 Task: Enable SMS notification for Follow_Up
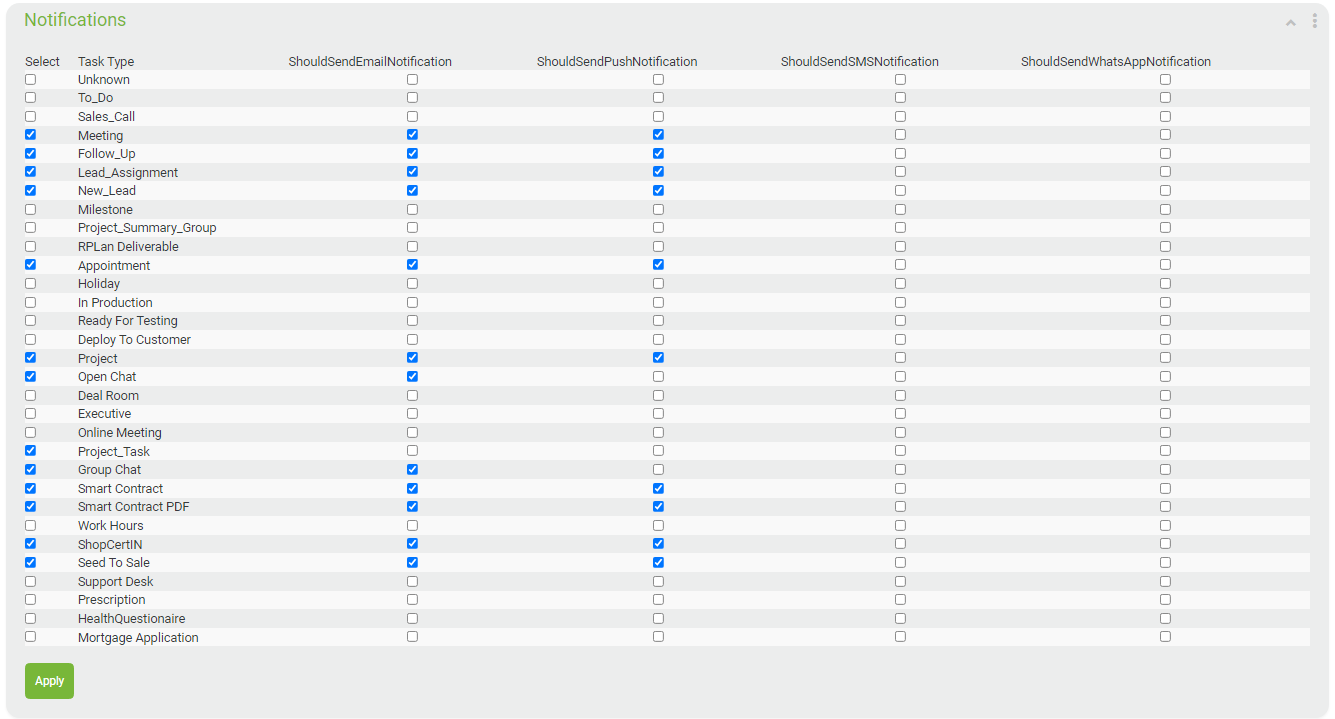900,153
